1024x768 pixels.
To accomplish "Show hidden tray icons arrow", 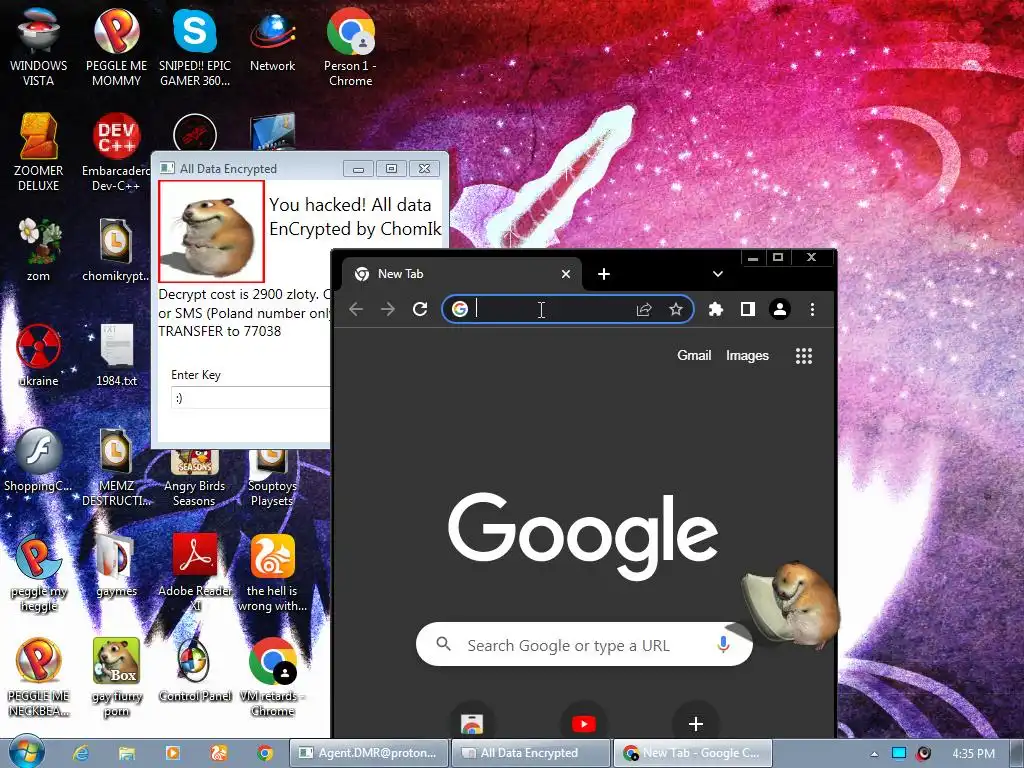I will click(x=874, y=754).
